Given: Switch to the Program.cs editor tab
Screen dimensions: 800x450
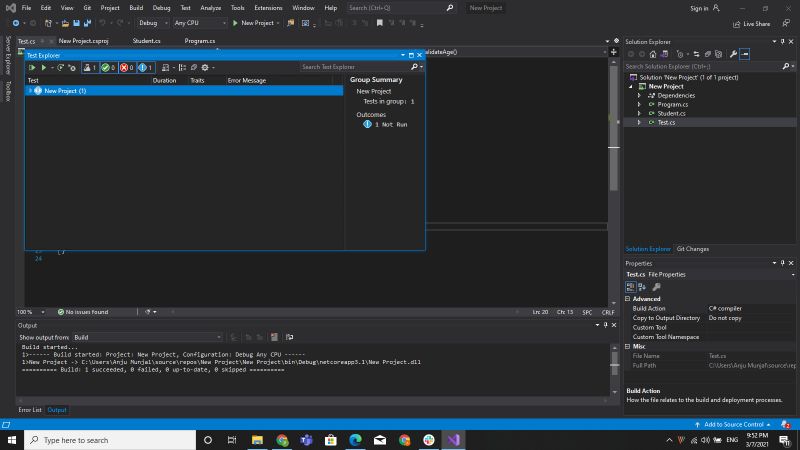Looking at the screenshot, I should (x=199, y=41).
